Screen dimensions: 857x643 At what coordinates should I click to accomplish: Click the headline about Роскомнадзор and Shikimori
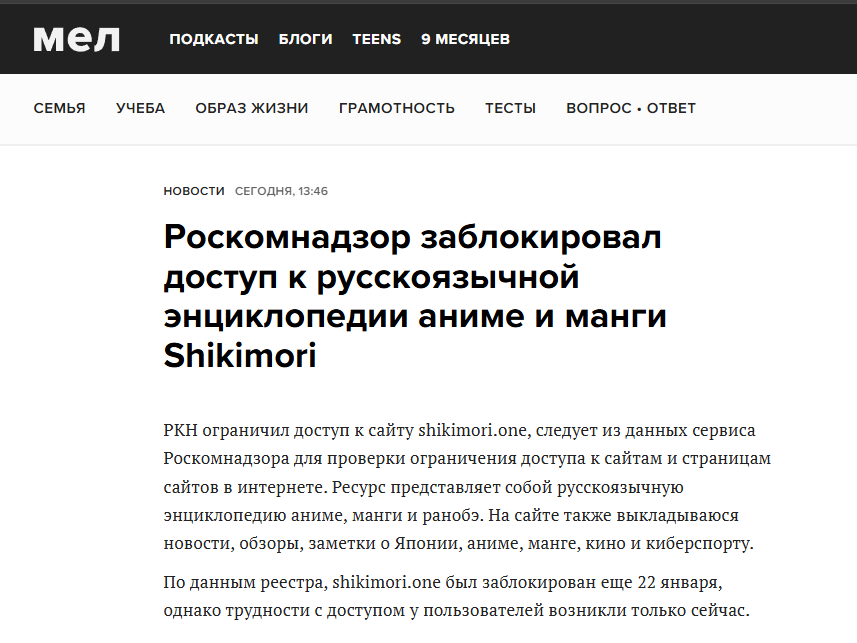(415, 296)
